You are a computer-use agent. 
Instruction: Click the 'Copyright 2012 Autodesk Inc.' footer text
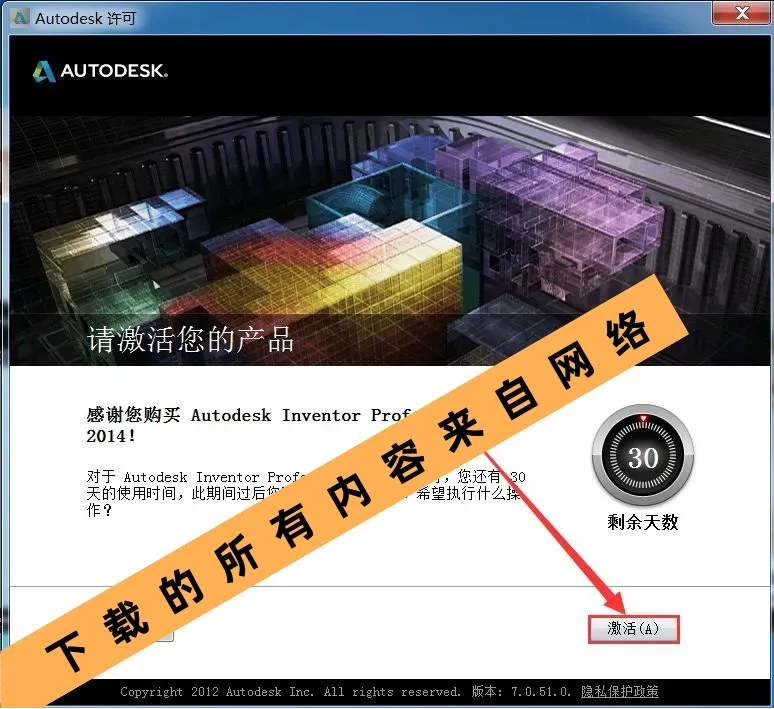pos(217,692)
